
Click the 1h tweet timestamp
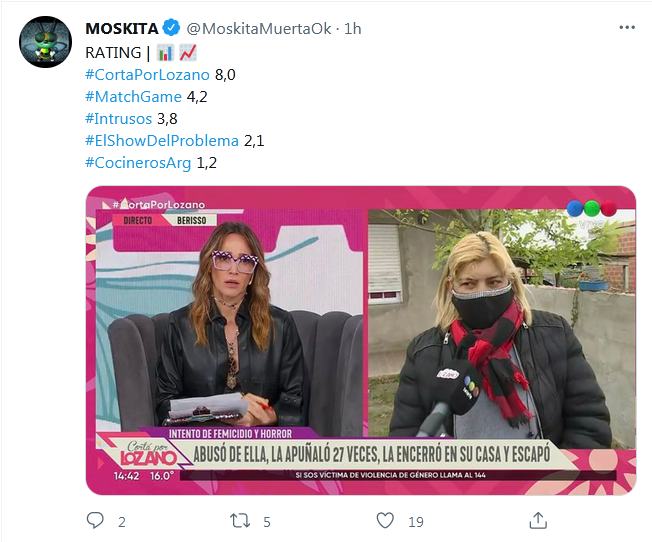(x=353, y=28)
